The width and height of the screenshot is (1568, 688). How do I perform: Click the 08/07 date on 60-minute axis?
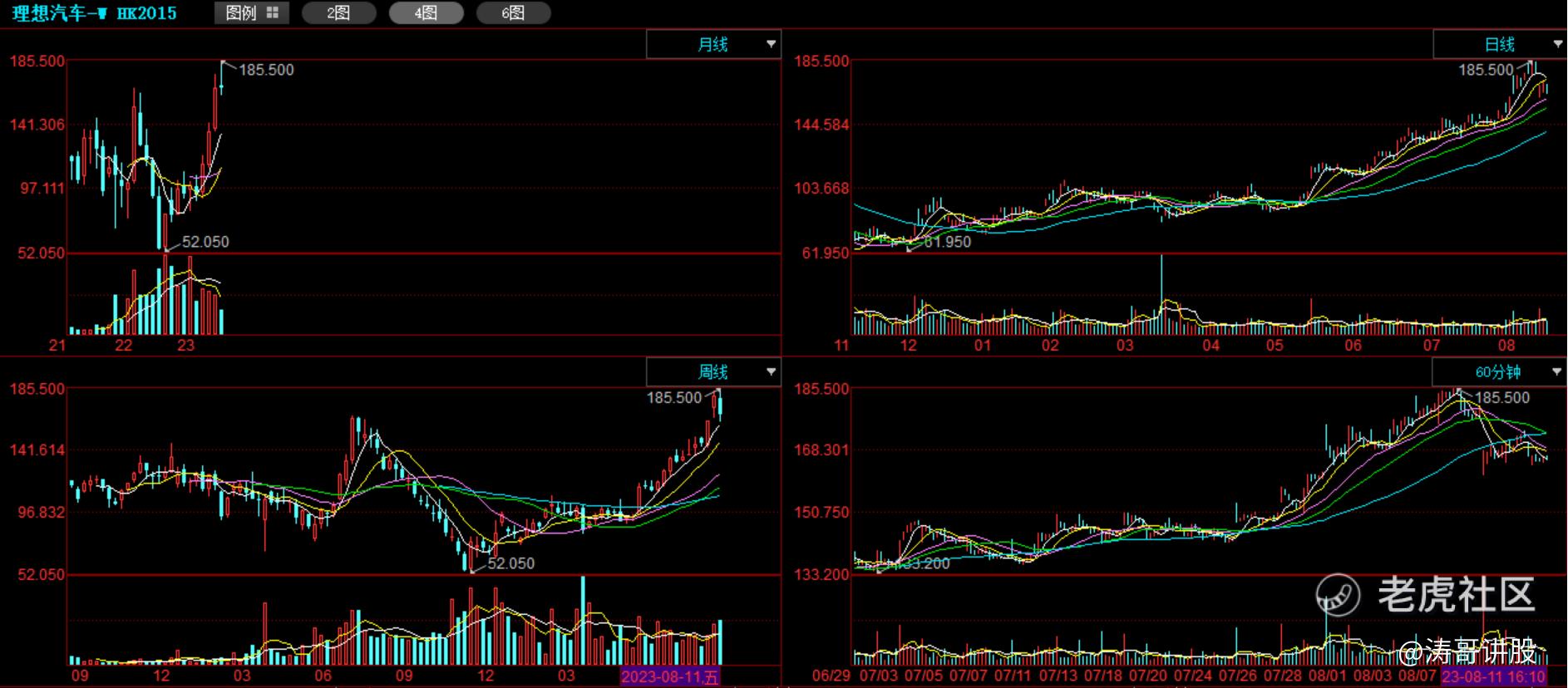1418,676
